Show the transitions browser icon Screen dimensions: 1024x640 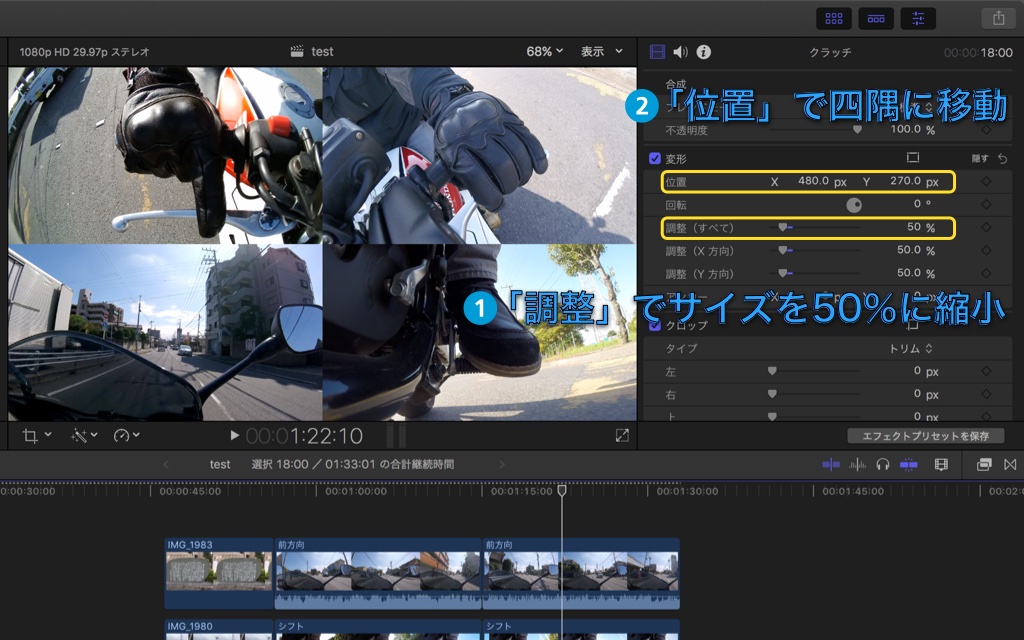pyautogui.click(x=1010, y=464)
